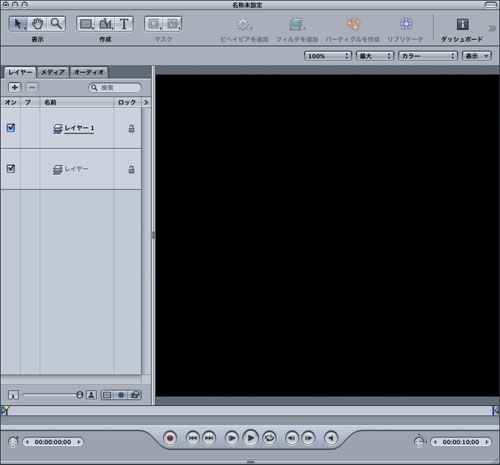Toggle loop playback button
The height and width of the screenshot is (465, 500).
click(x=270, y=438)
